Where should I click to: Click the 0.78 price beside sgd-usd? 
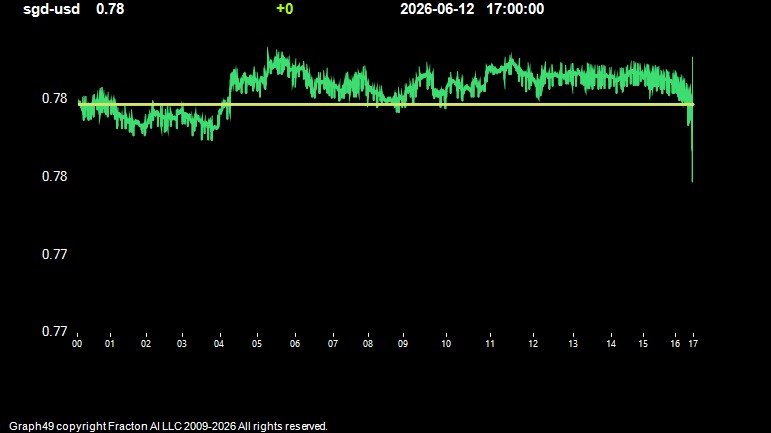(110, 9)
